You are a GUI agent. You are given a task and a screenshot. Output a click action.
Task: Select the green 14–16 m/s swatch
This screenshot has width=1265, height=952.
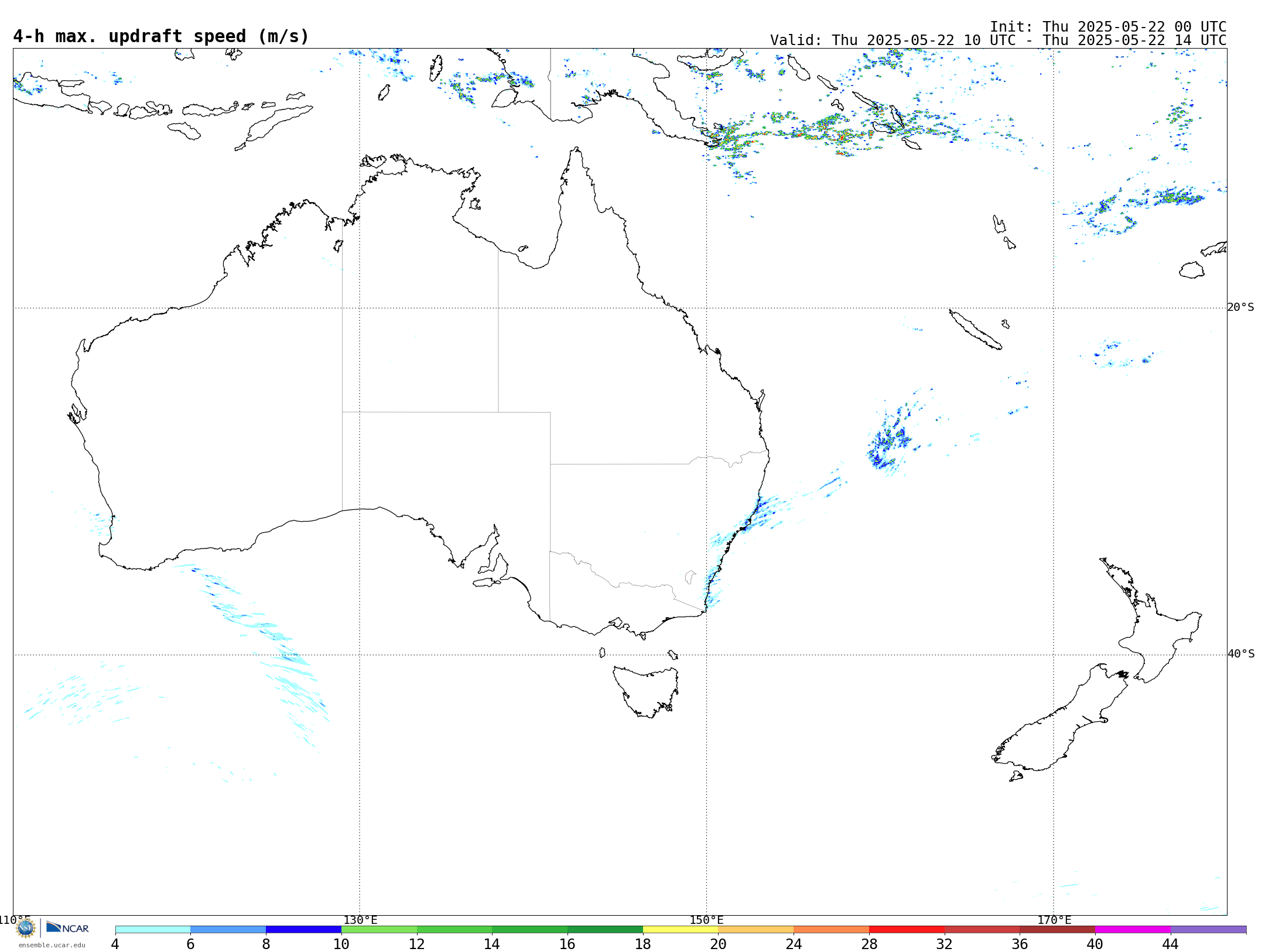tap(530, 930)
